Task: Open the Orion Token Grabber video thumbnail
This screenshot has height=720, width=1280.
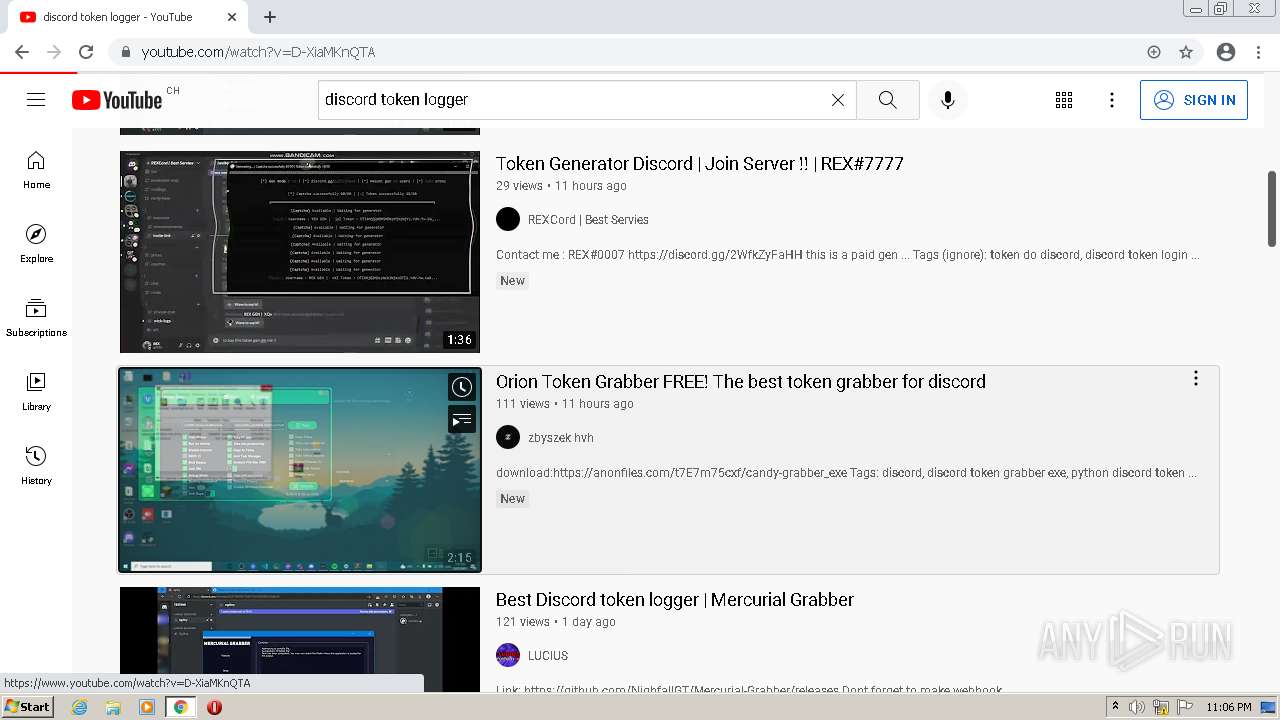Action: tap(300, 470)
